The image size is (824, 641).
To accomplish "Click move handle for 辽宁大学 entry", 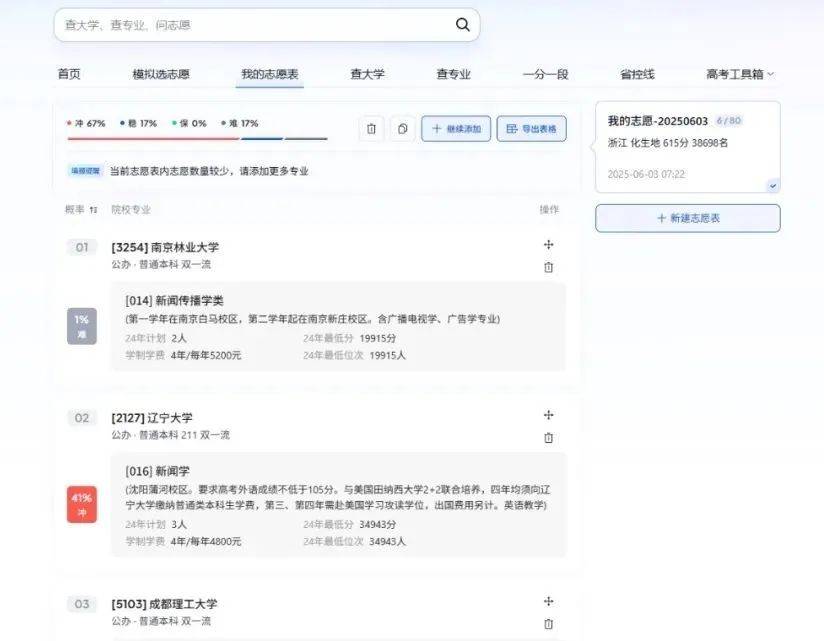I will (x=548, y=415).
